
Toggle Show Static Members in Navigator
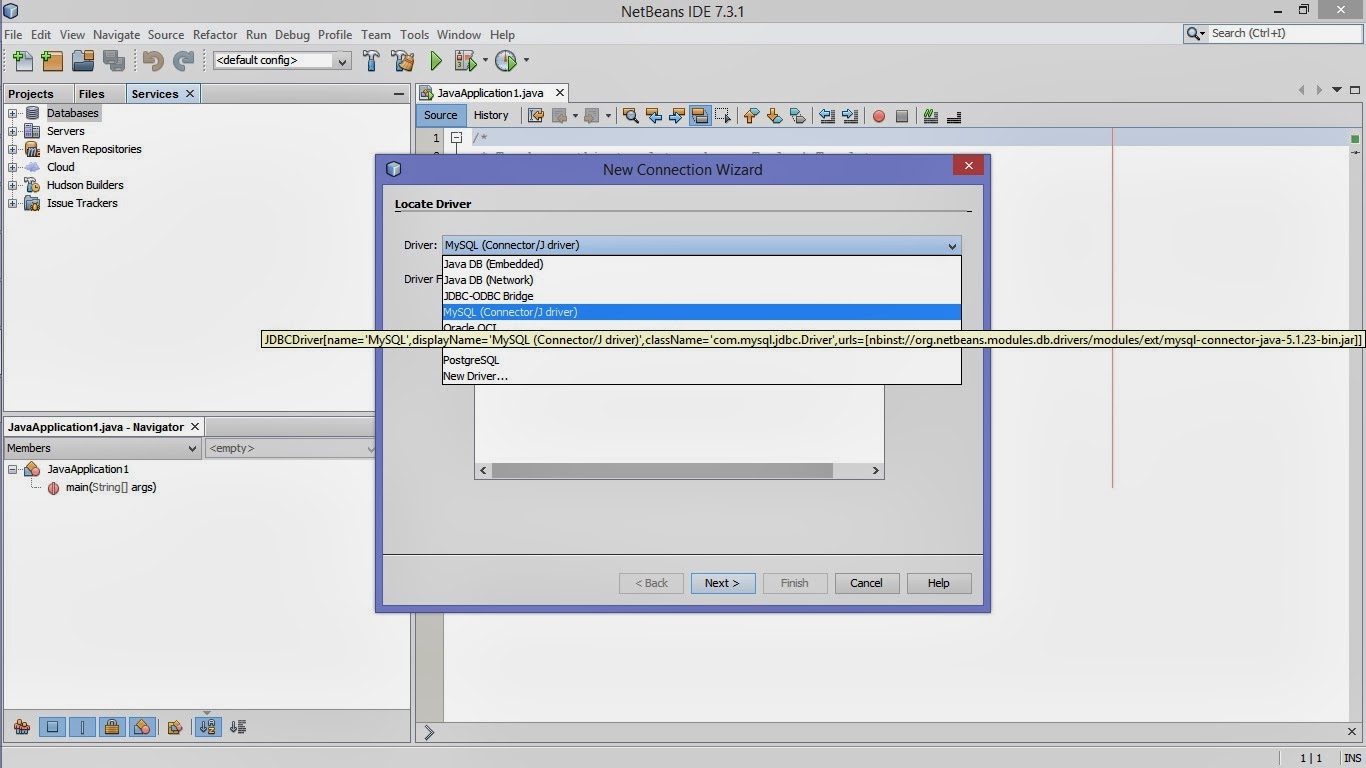tap(82, 727)
